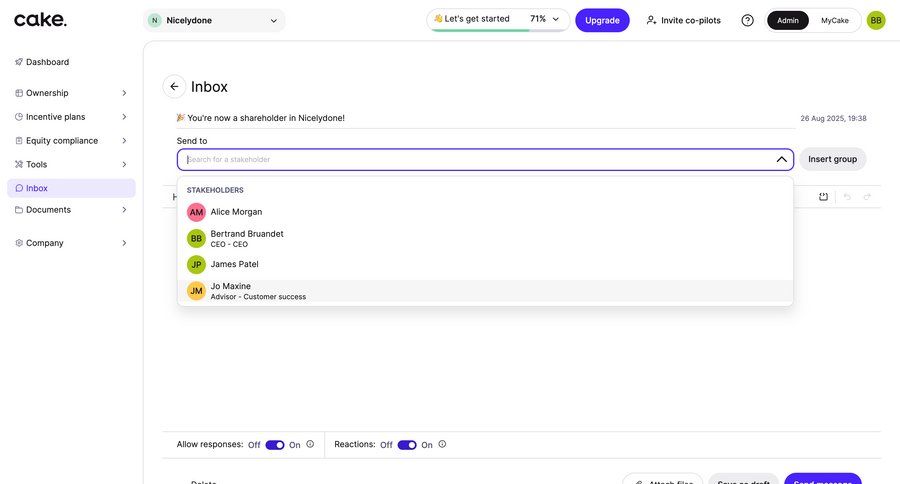This screenshot has width=900, height=484.
Task: Click the back arrow next to Inbox
Action: tap(174, 87)
